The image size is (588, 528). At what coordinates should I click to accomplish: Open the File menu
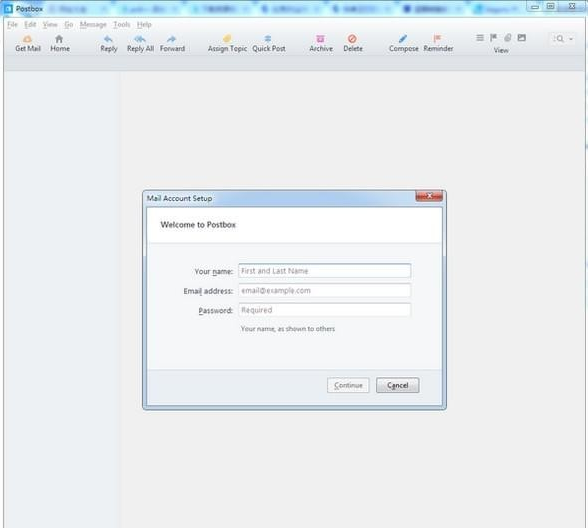(x=12, y=25)
